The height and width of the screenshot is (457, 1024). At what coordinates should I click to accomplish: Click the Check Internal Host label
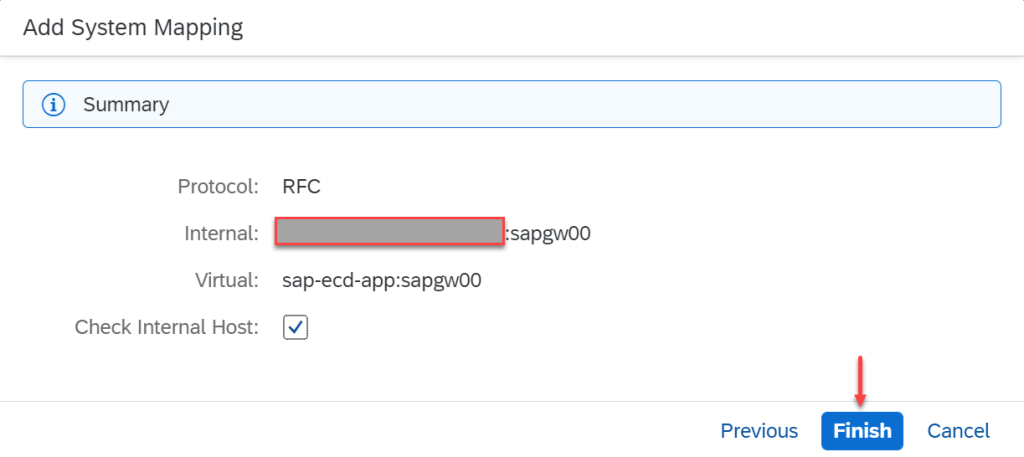pyautogui.click(x=166, y=327)
